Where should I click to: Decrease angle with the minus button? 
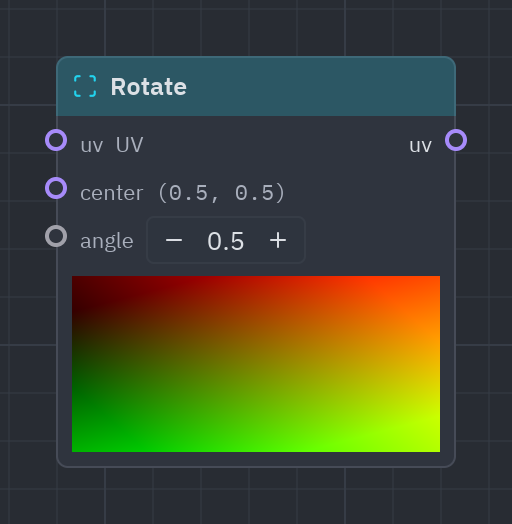click(x=174, y=240)
